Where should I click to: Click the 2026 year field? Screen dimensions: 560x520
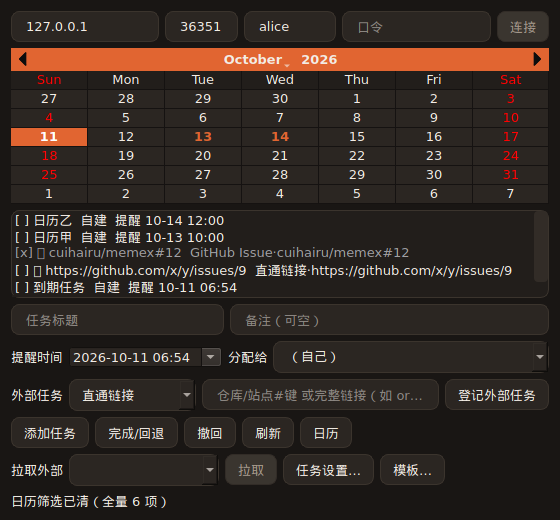(x=319, y=60)
